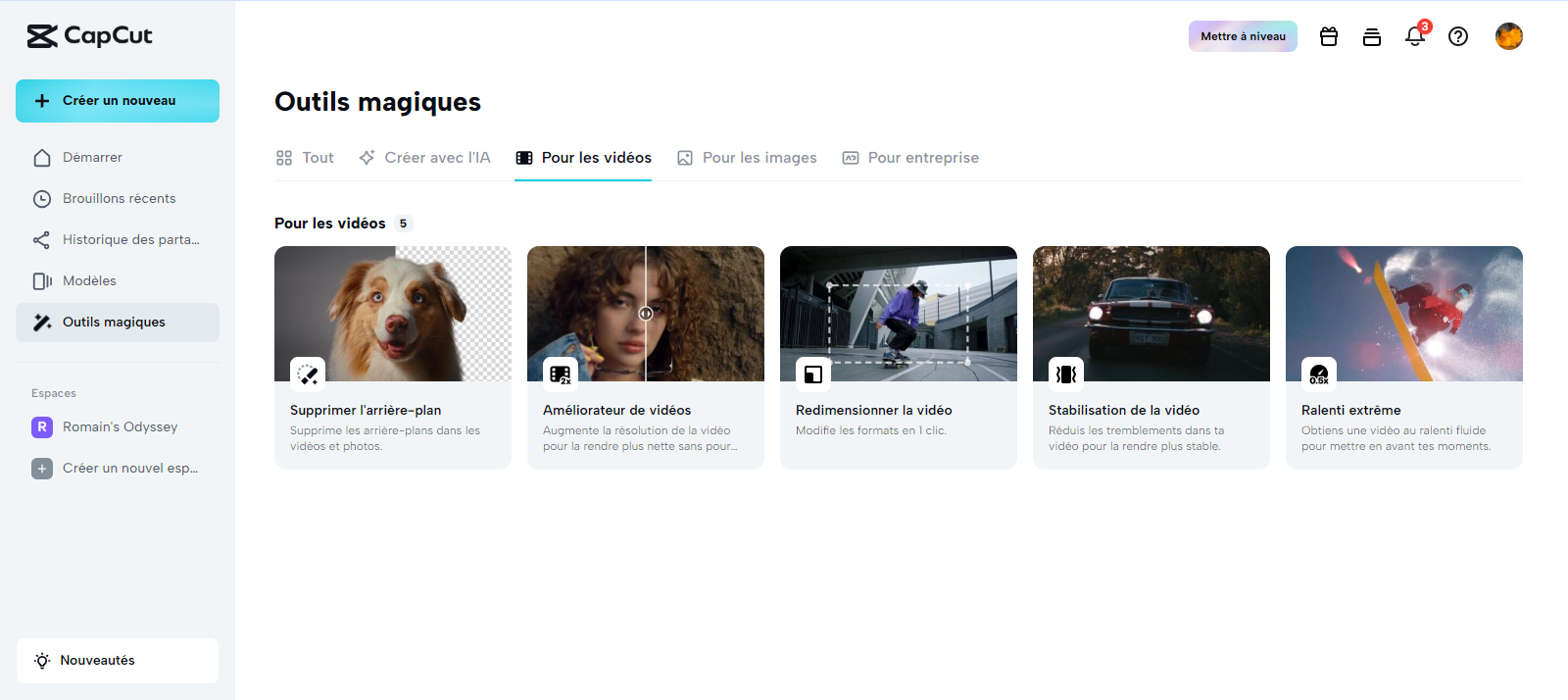Click the ad icon on Pour entreprise

[851, 158]
